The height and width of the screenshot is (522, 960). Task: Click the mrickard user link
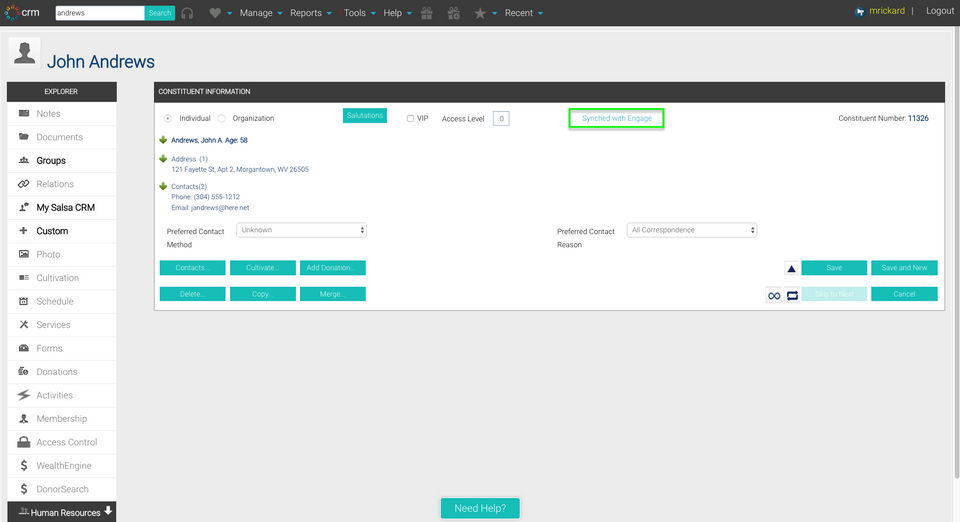coord(887,11)
